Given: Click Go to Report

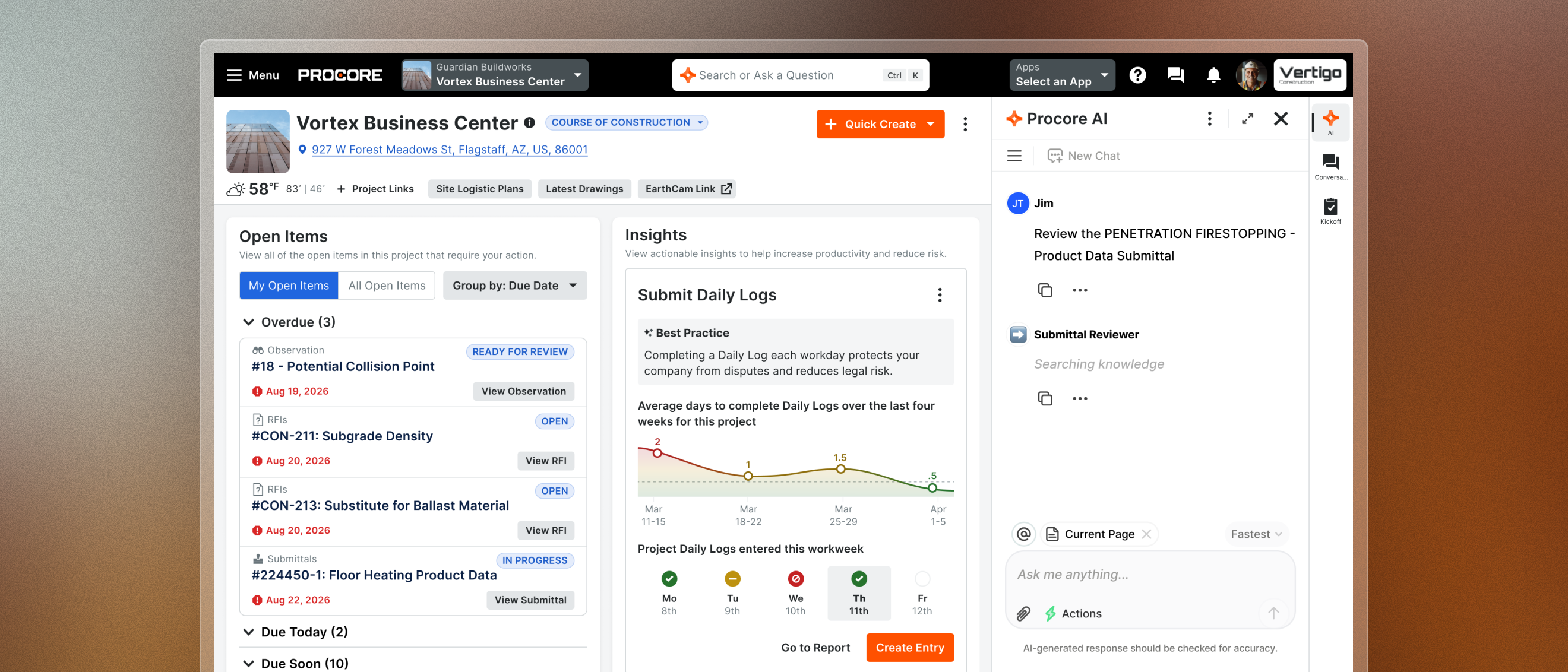Looking at the screenshot, I should pos(815,648).
